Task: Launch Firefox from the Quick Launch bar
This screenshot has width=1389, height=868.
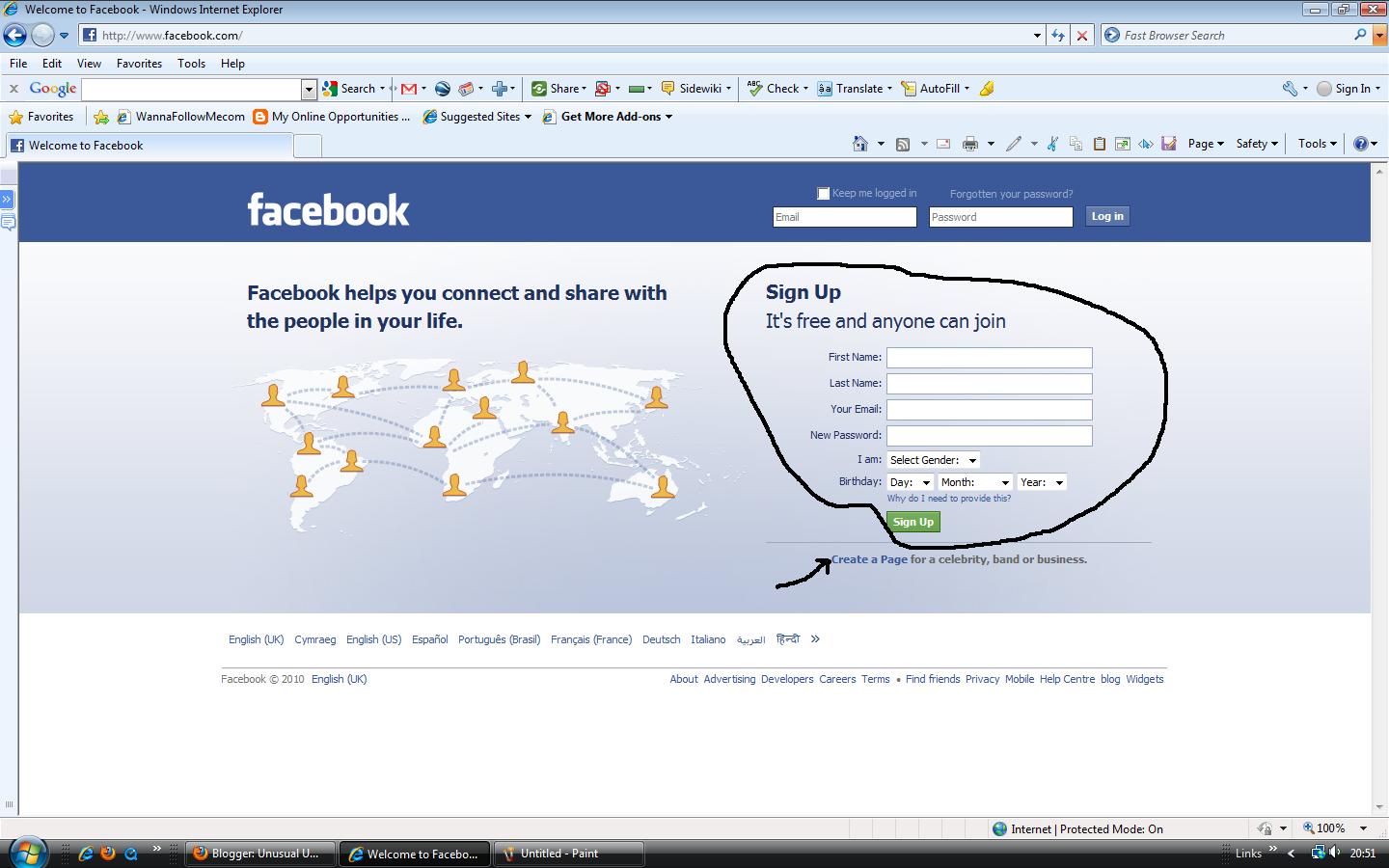Action: [x=108, y=854]
